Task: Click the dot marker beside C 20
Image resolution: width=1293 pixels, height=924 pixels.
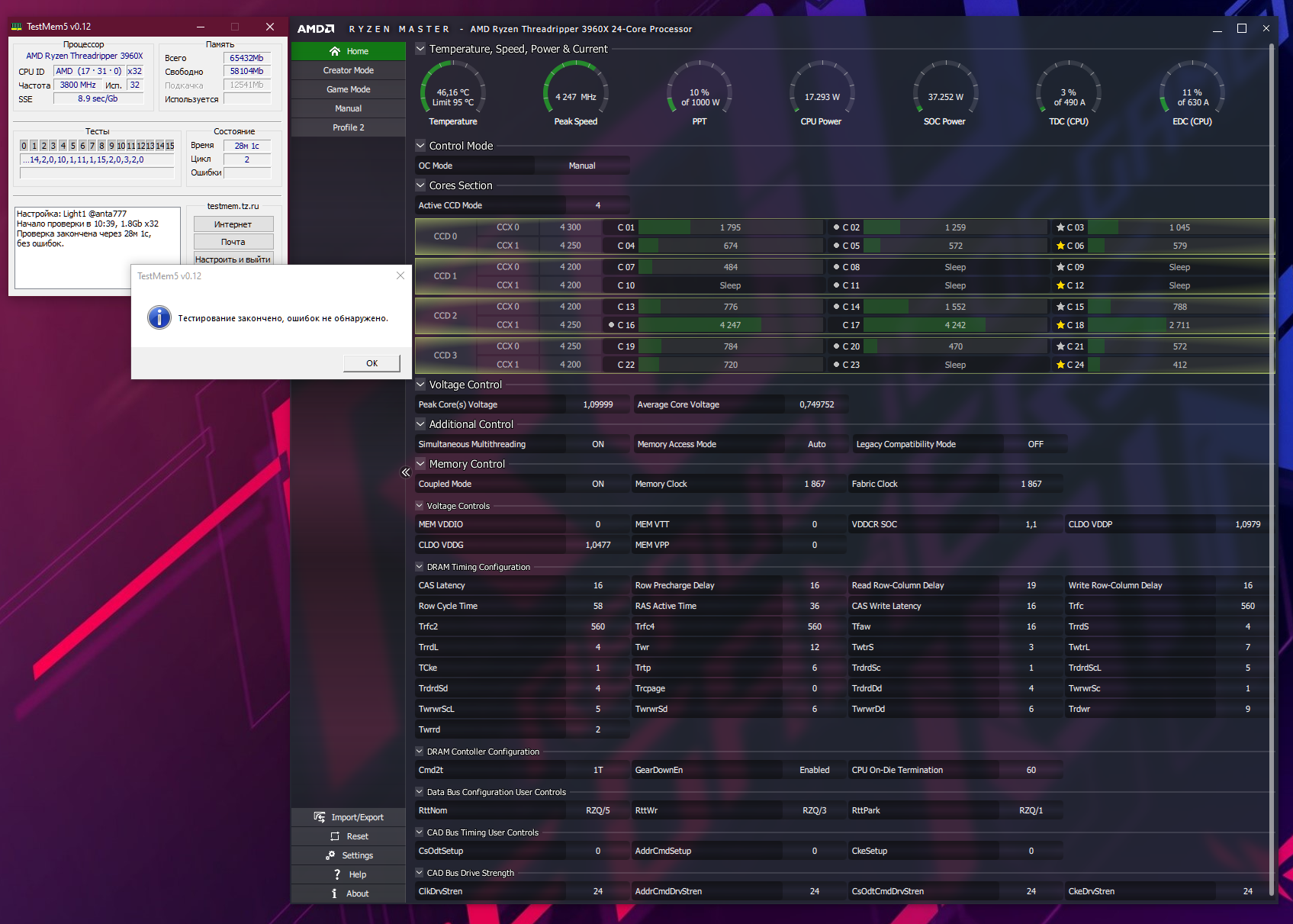Action: tap(836, 346)
